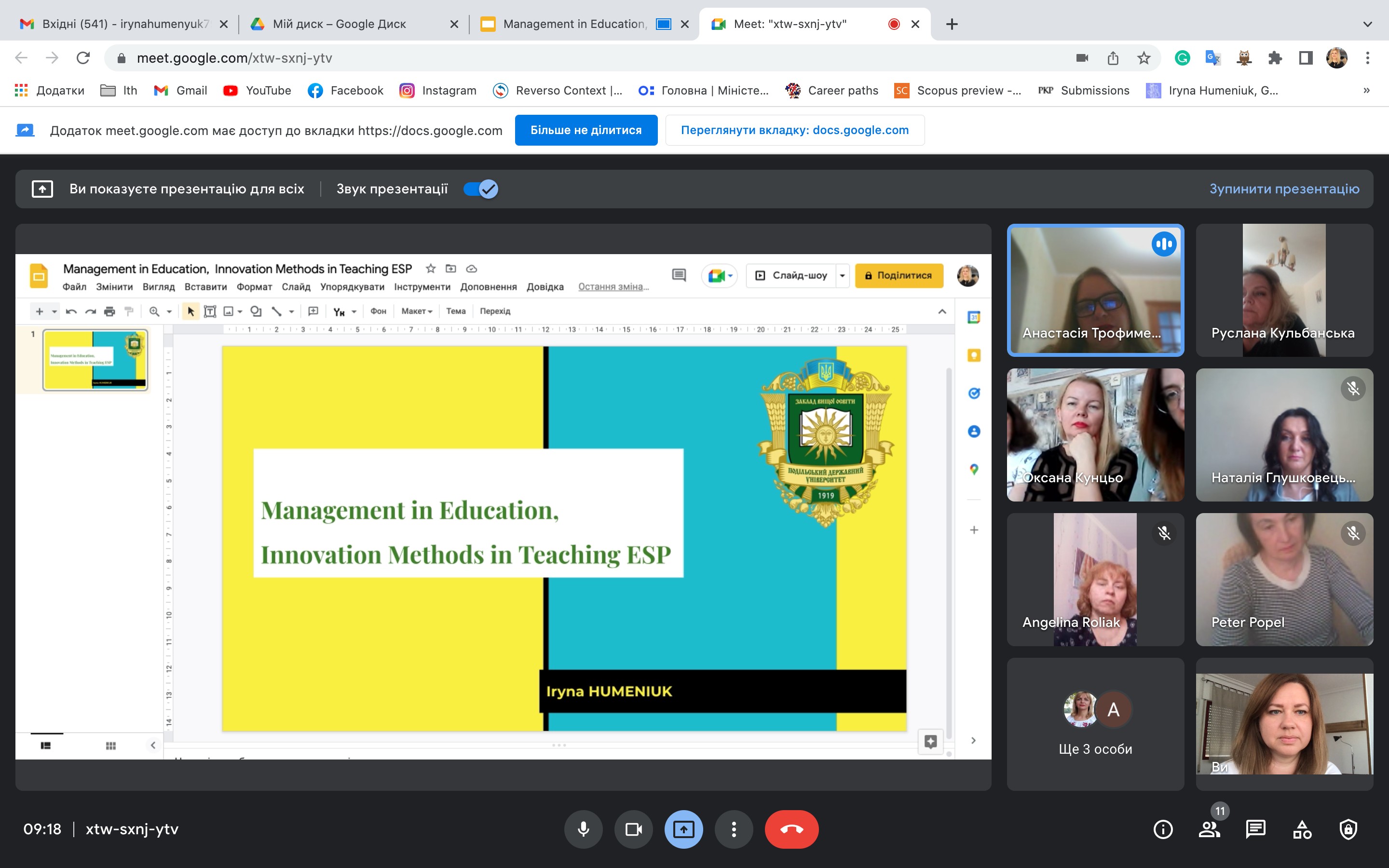Open the meeting chat panel

pyautogui.click(x=1255, y=829)
